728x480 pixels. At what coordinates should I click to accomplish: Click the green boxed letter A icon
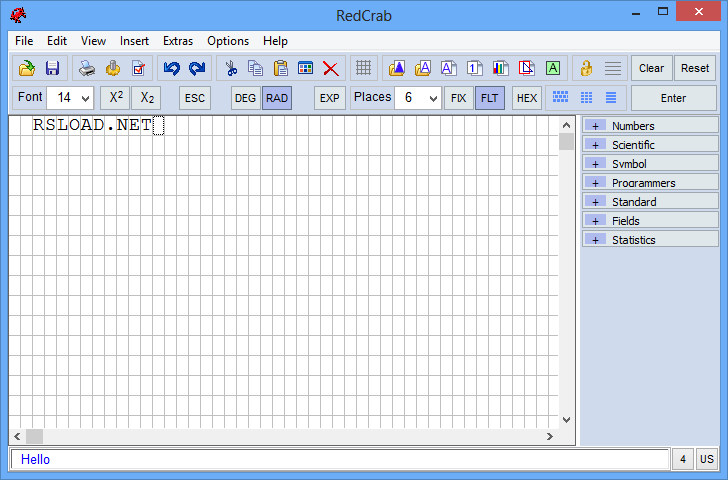(552, 68)
